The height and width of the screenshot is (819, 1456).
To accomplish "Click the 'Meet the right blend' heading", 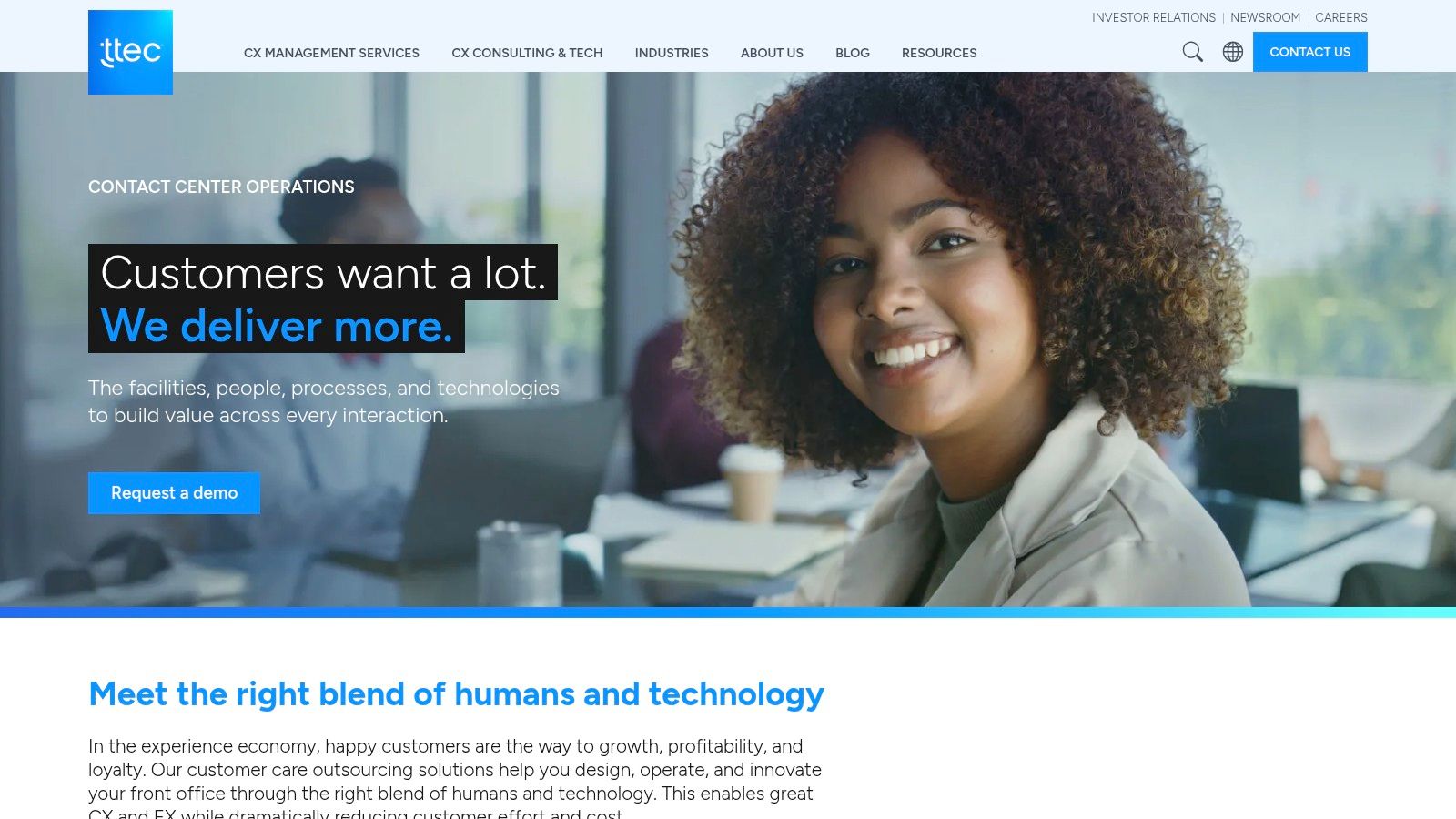I will [x=456, y=694].
